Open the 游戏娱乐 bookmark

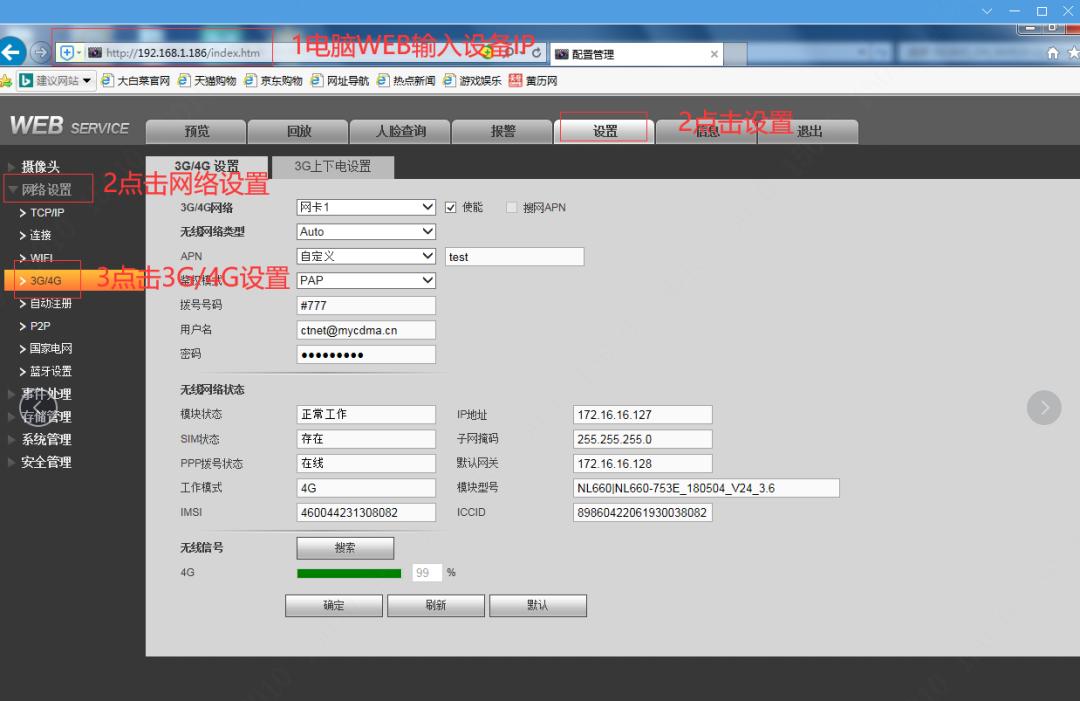[x=472, y=81]
